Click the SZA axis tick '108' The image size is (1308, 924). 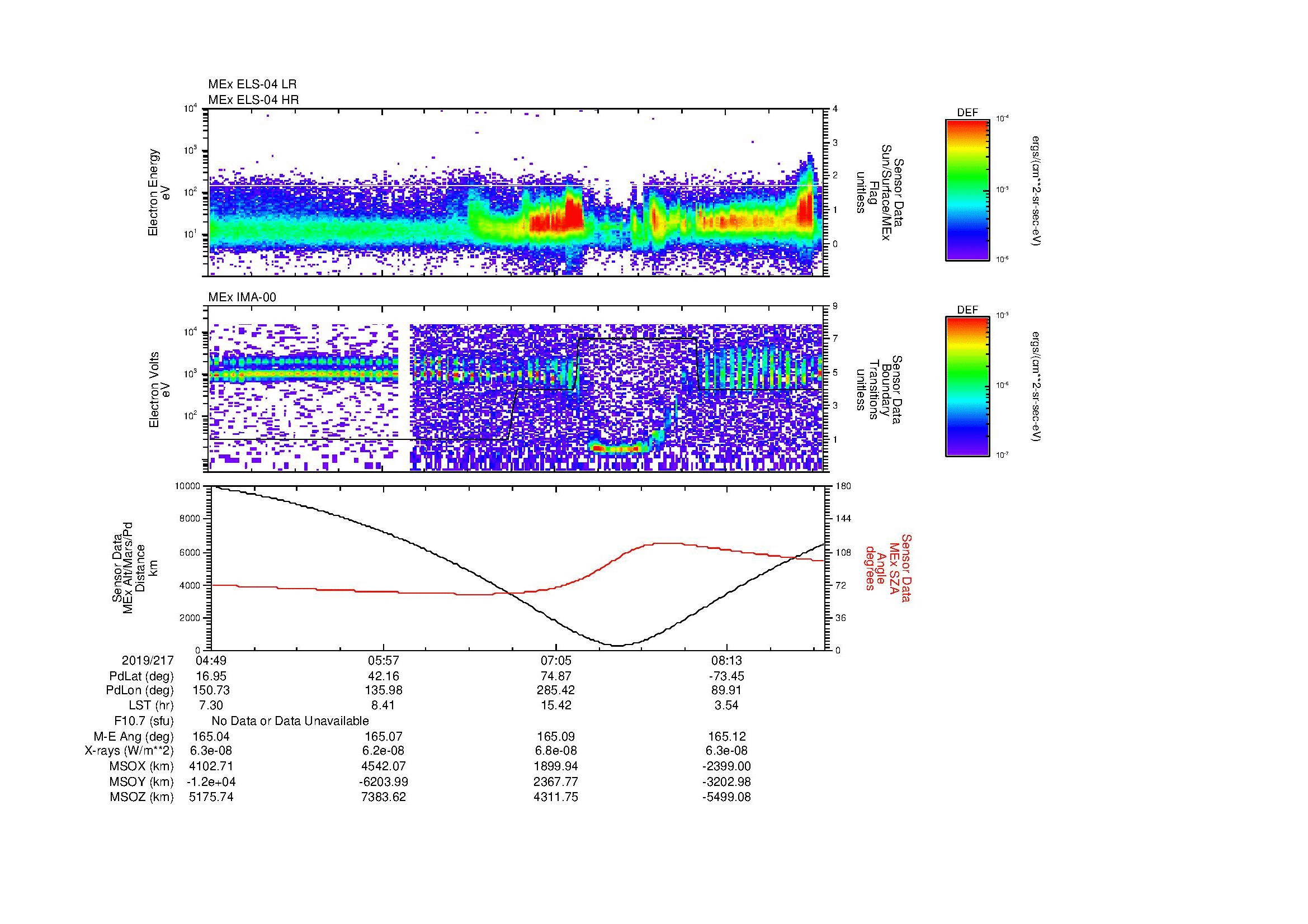click(843, 552)
